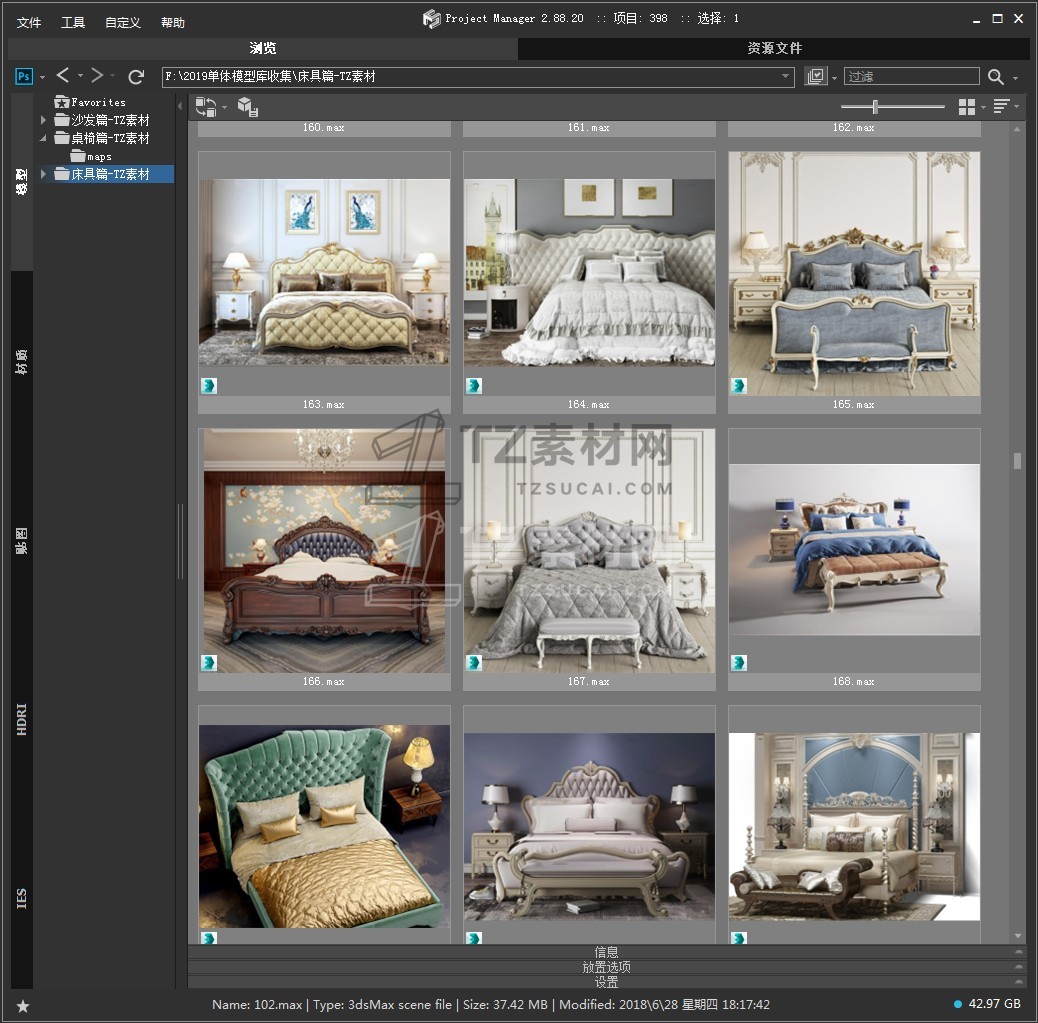Expand the 沙发篇-TZ素材 folder node
The image size is (1038, 1023).
tap(43, 120)
